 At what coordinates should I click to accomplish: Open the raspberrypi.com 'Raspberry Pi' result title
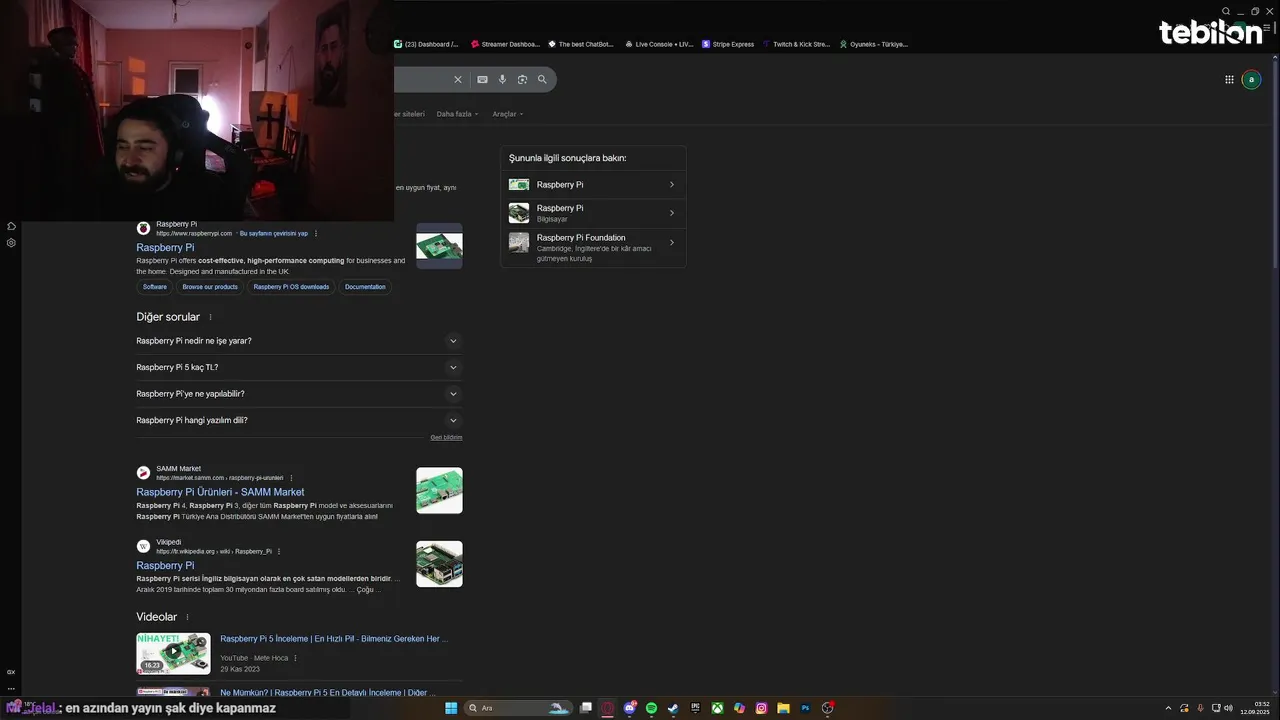(165, 248)
